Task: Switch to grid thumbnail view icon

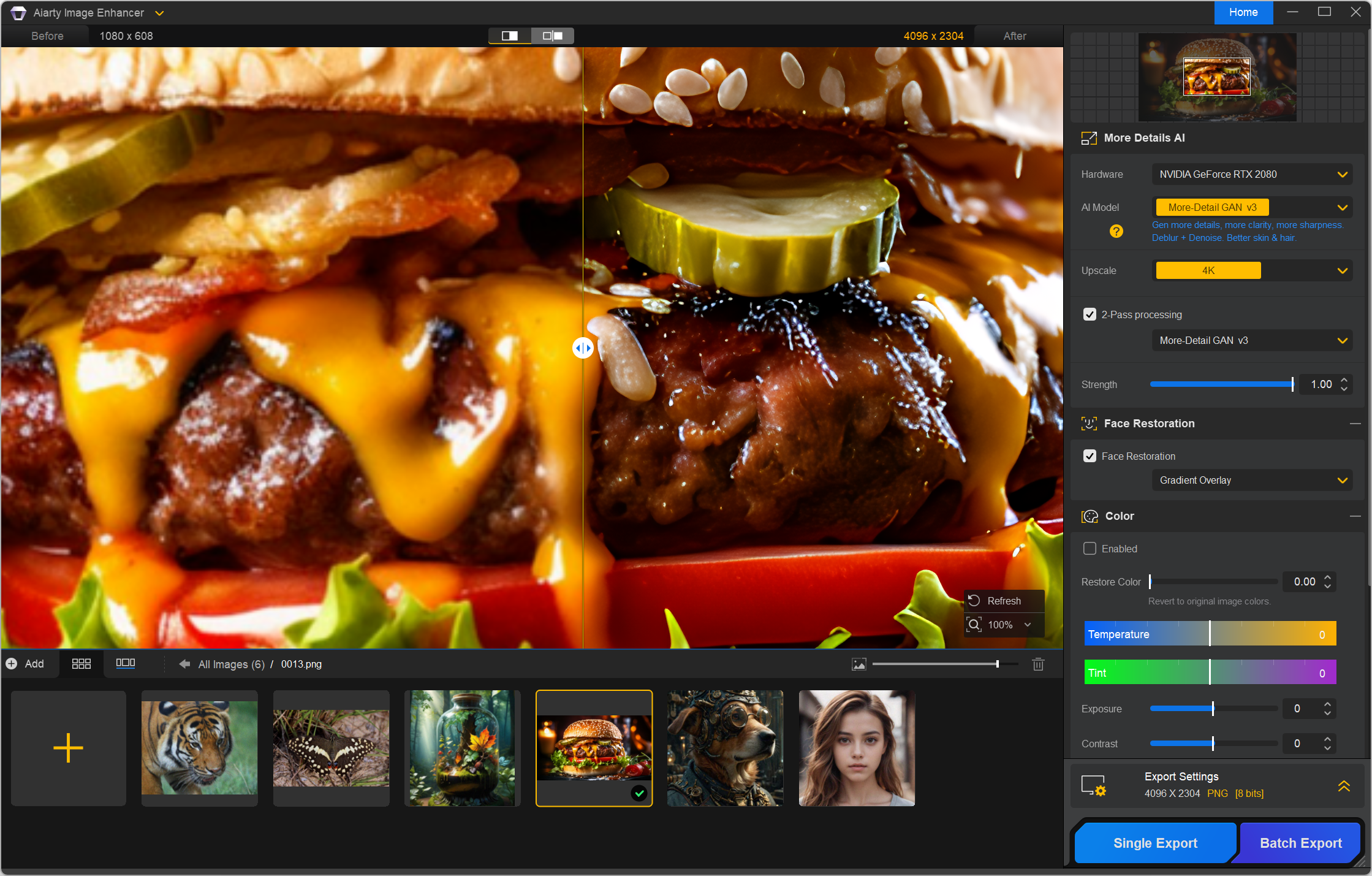Action: 81,664
